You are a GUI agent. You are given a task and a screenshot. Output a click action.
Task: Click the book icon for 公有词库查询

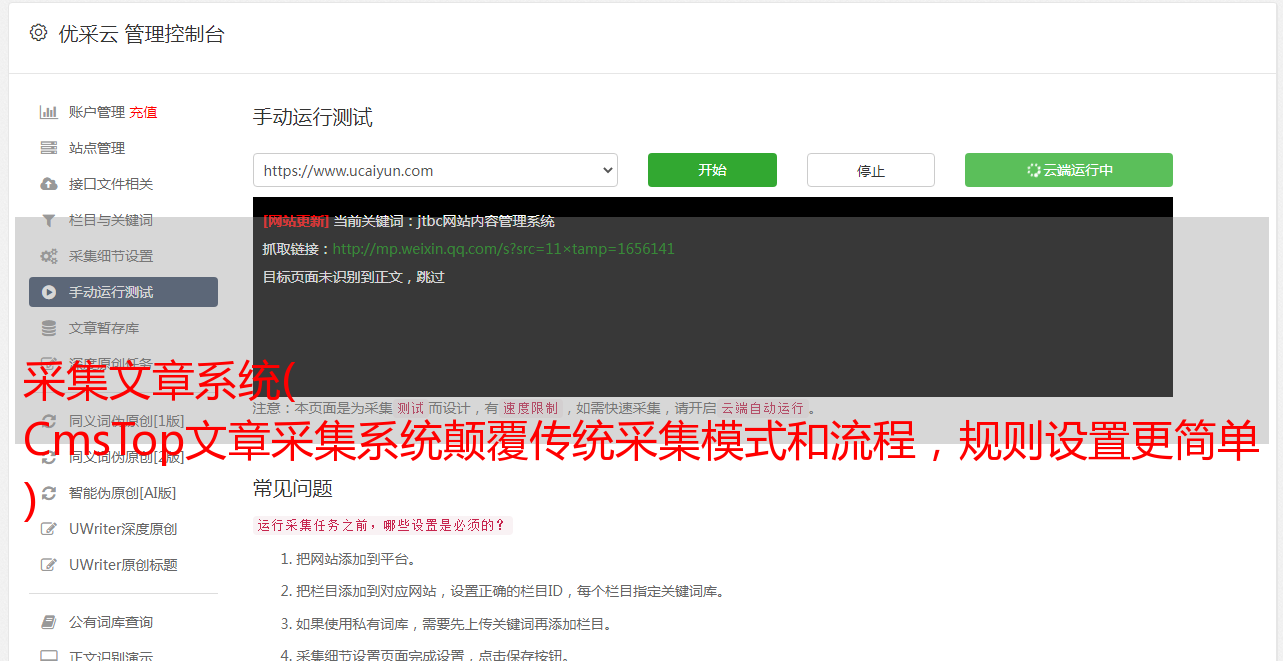(48, 622)
